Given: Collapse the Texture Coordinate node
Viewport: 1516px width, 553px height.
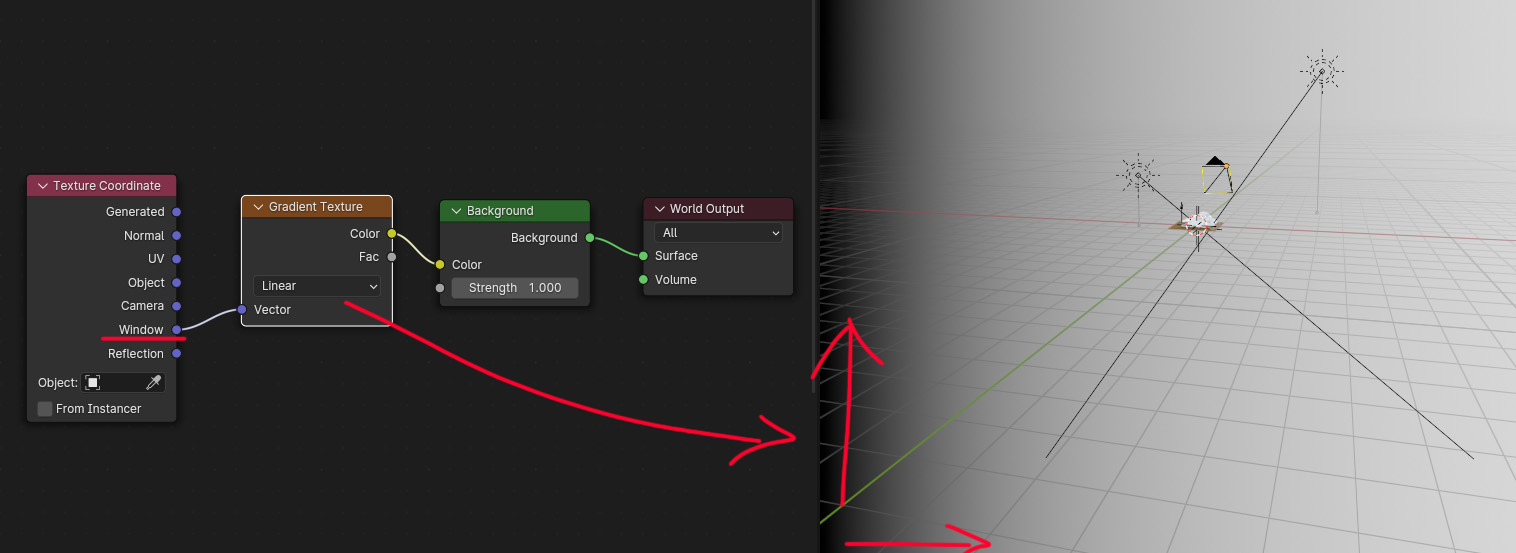Looking at the screenshot, I should click(42, 186).
